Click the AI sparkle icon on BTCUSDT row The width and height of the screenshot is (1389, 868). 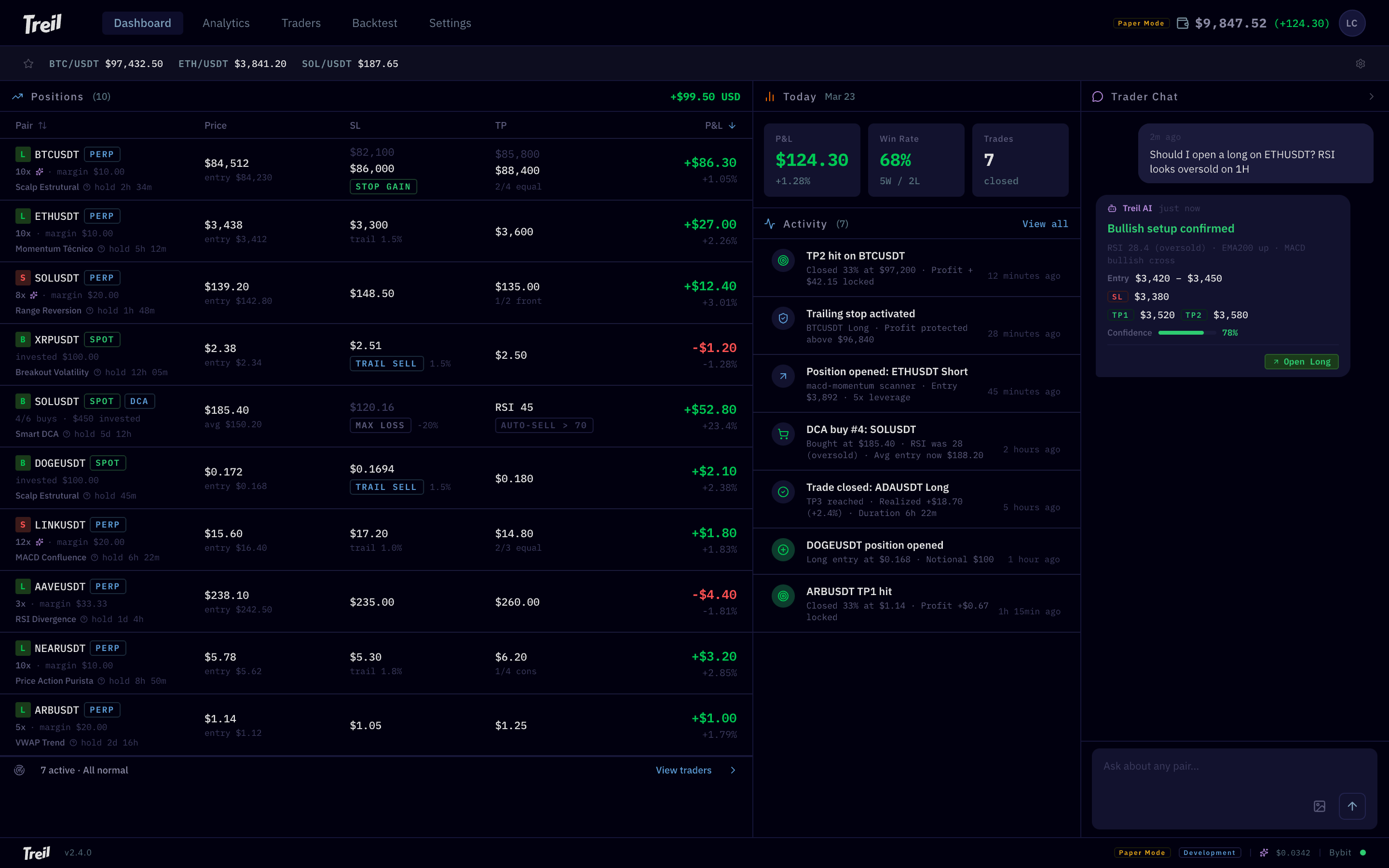click(40, 172)
